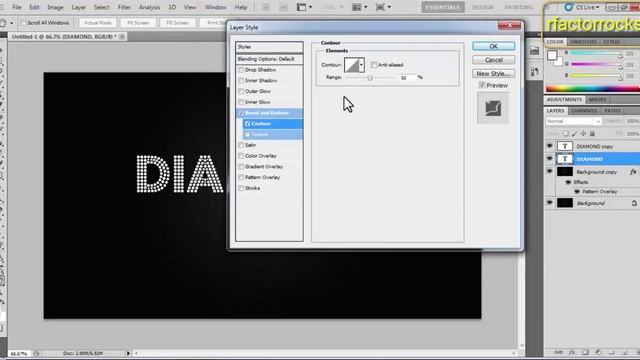Image resolution: width=640 pixels, height=360 pixels.
Task: Switch to the Channels tab
Action: coord(584,111)
